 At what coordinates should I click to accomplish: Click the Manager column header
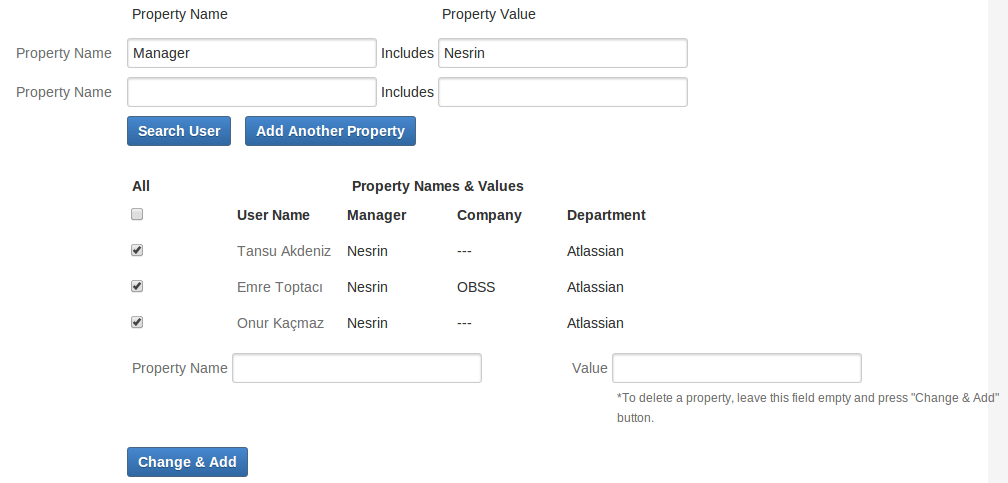coord(377,215)
